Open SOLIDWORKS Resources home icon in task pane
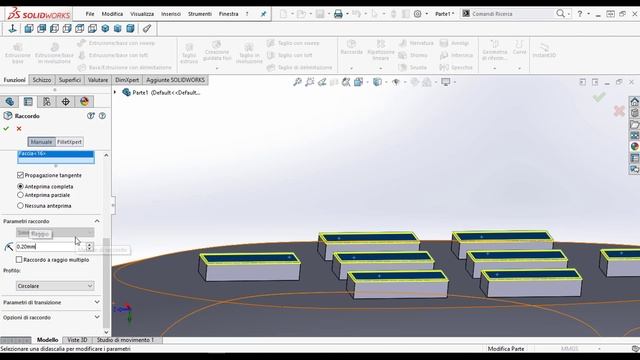This screenshot has width=640, height=360. point(634,101)
